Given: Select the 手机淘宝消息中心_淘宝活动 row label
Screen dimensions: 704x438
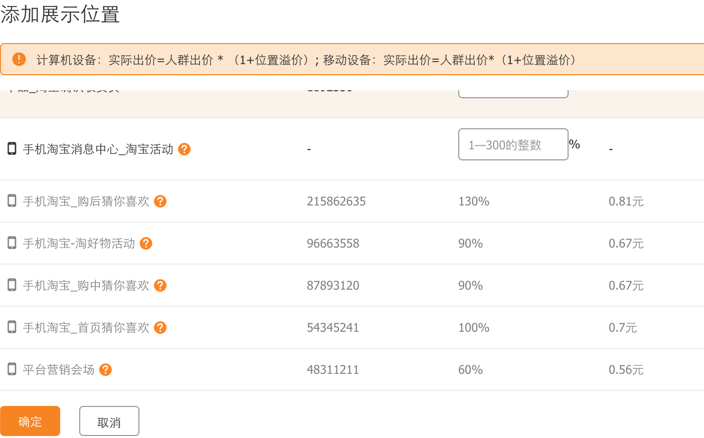Looking at the screenshot, I should coord(98,149).
